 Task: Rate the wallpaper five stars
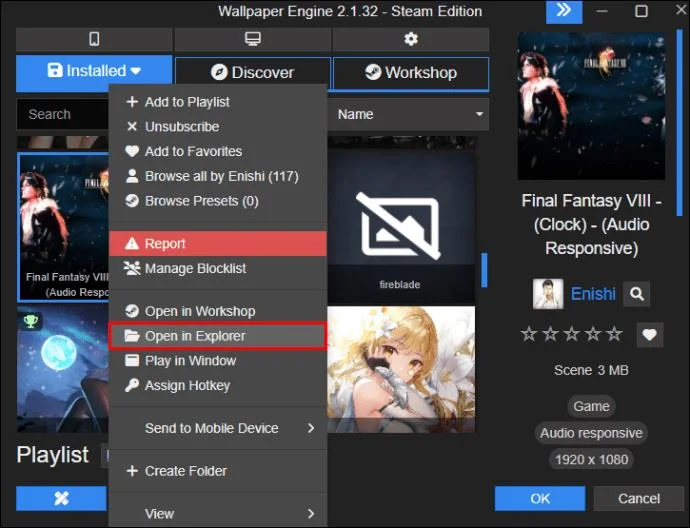[614, 334]
